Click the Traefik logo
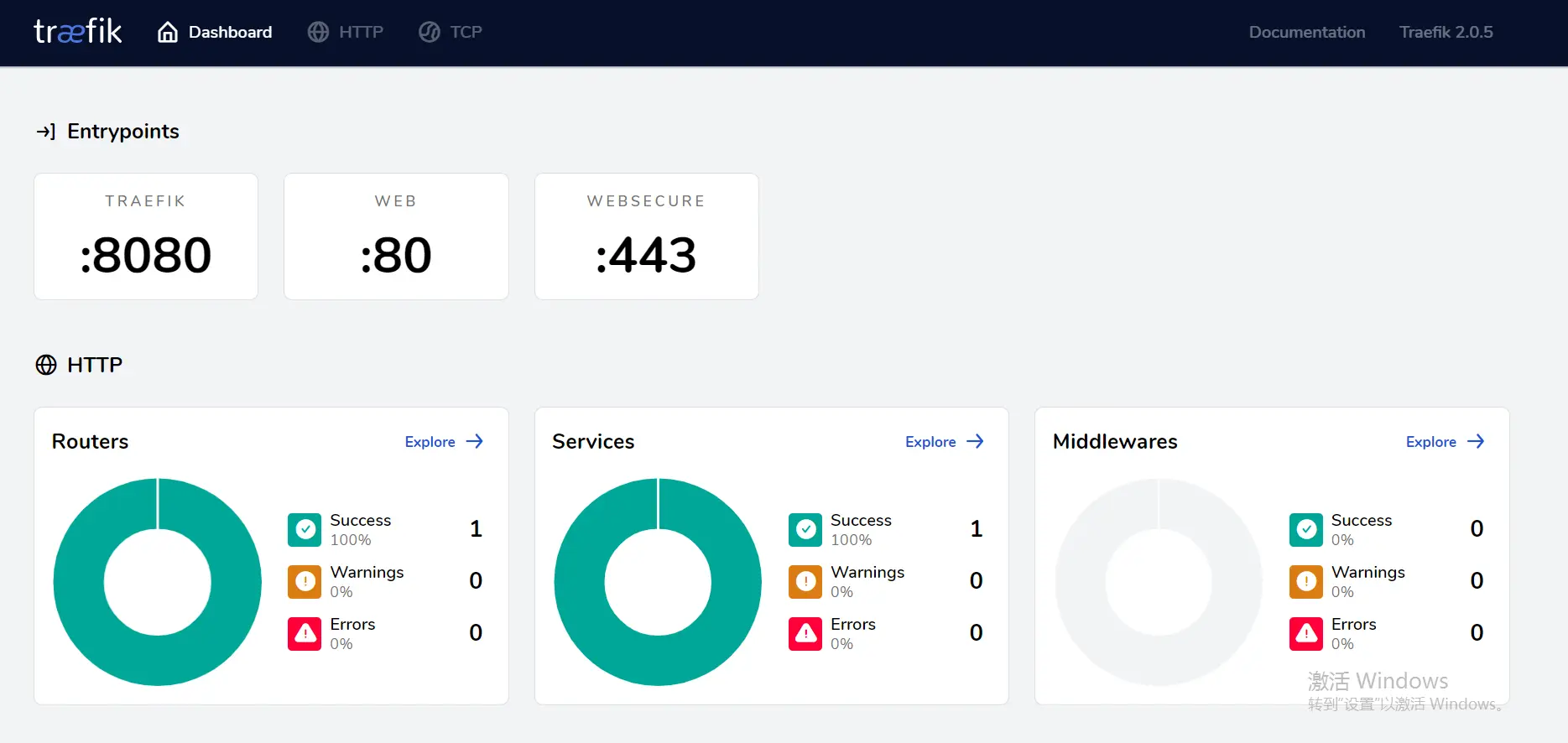This screenshot has width=1568, height=743. point(78,32)
